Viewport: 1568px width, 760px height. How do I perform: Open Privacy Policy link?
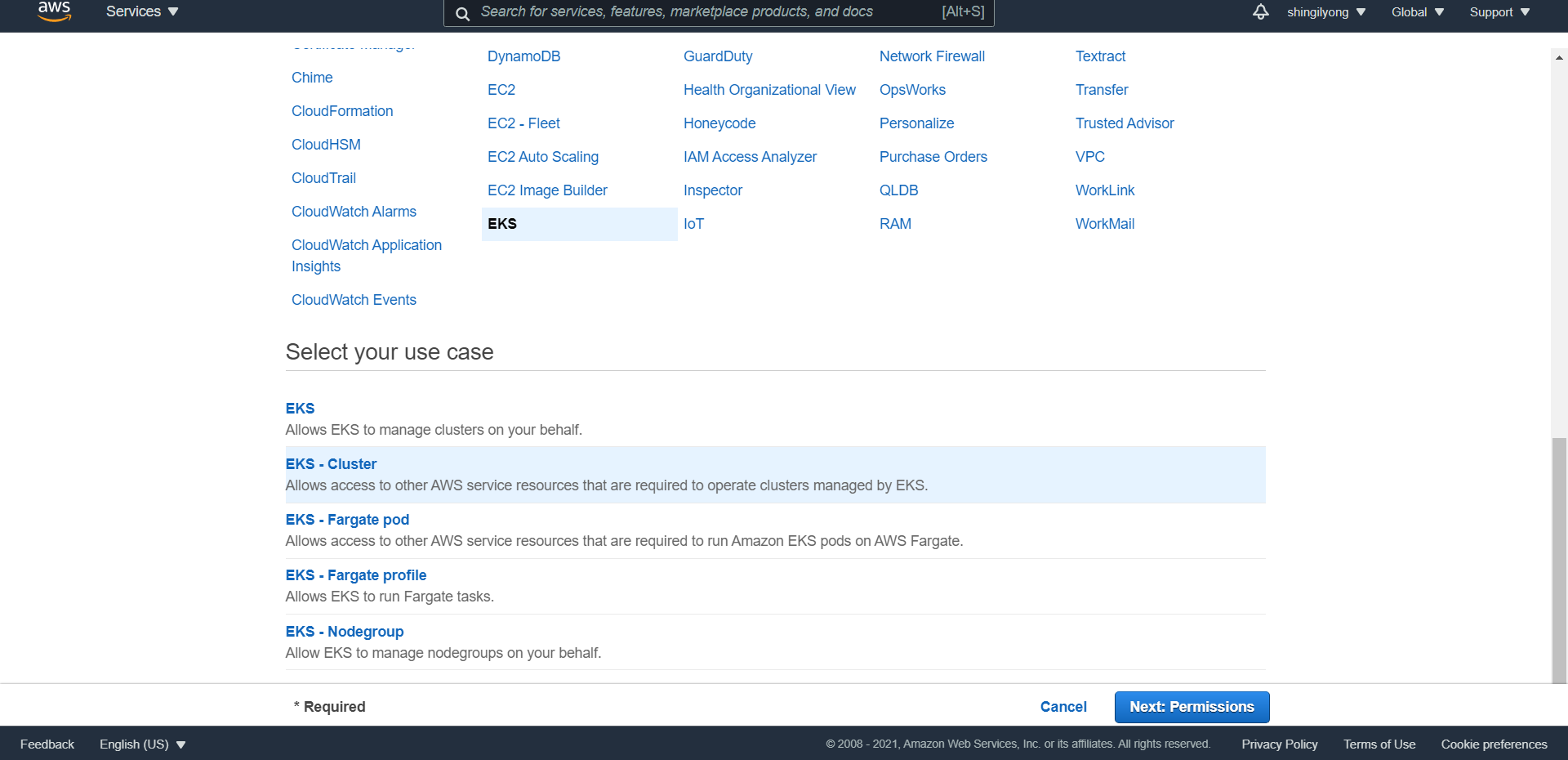coord(1280,744)
